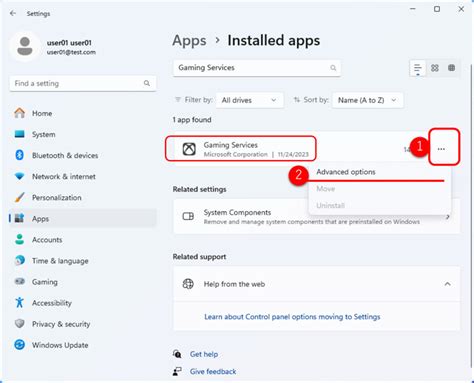Click the Gaming Services search magnifier icon

click(333, 68)
